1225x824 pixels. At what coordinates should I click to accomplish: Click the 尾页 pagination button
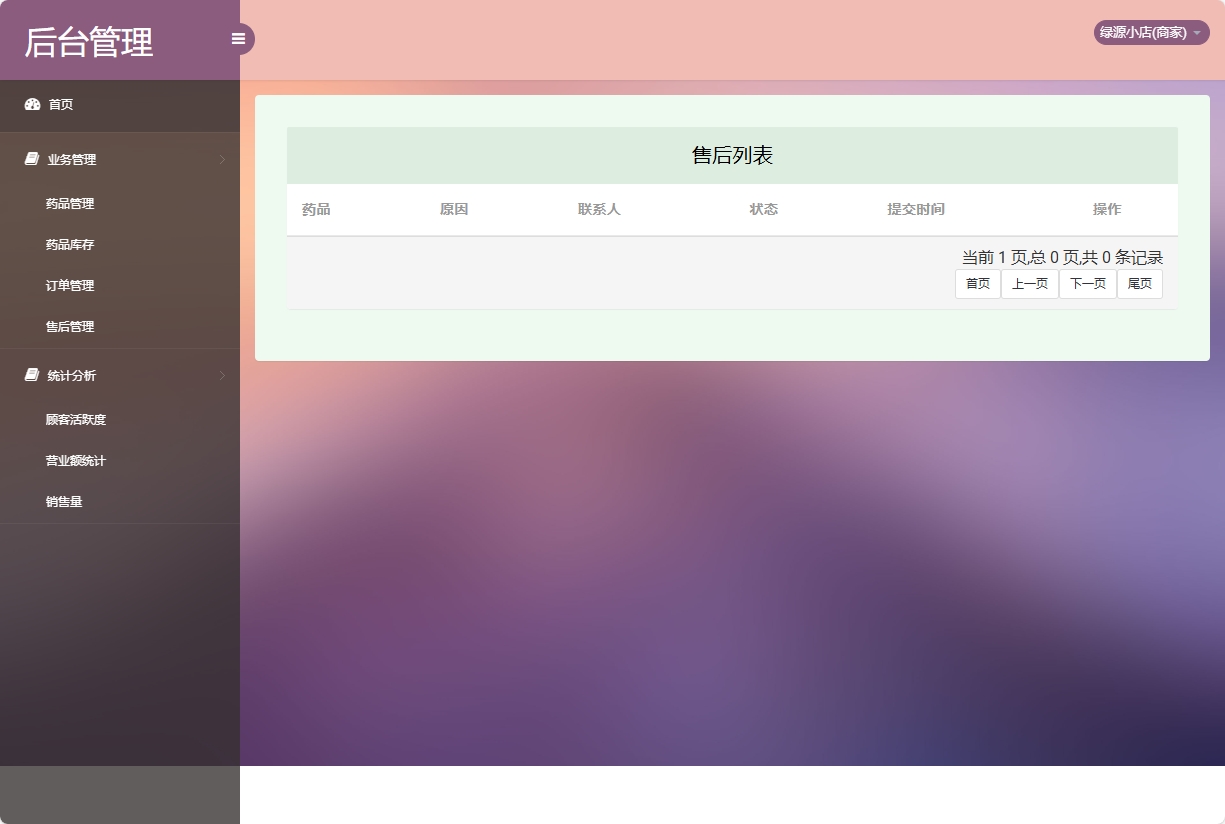coord(1139,283)
